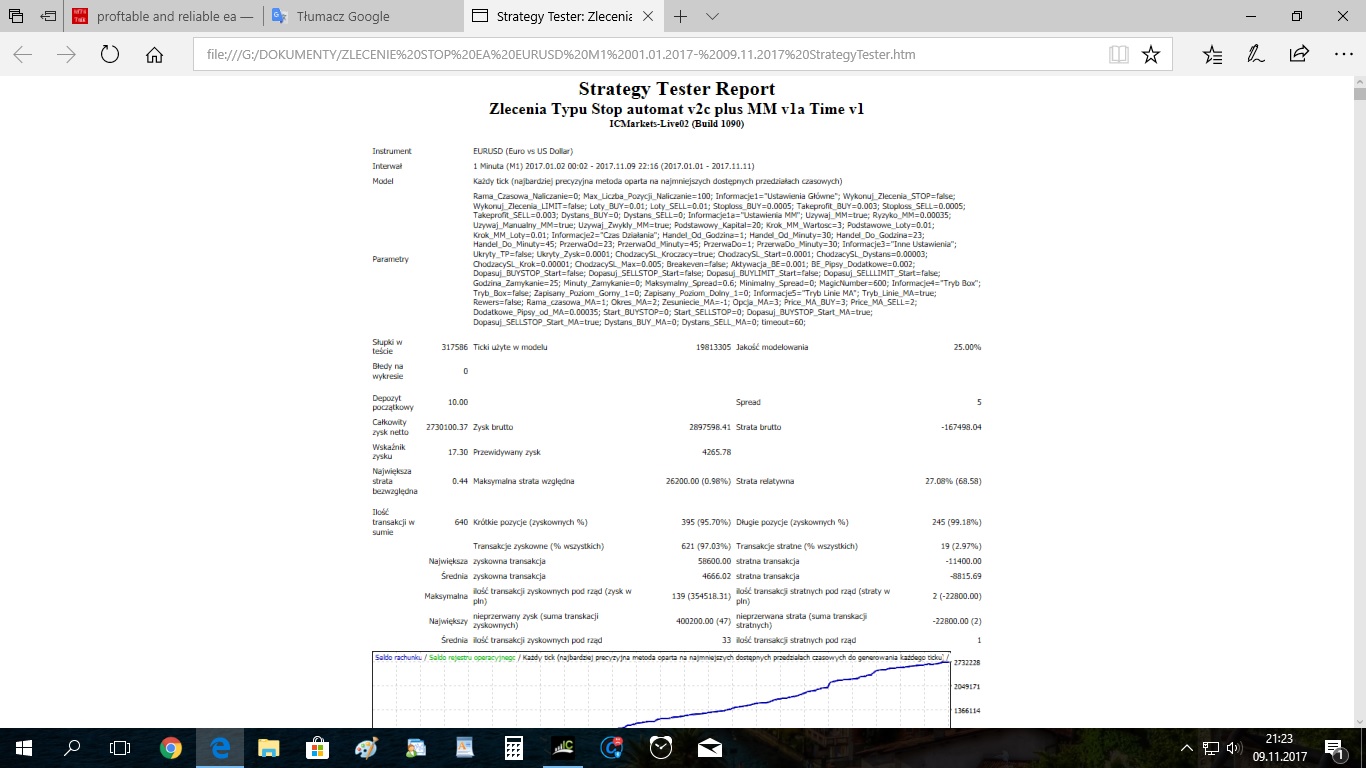Click Microsoft Edge taskbar icon
This screenshot has height=768, width=1366.
(219, 747)
